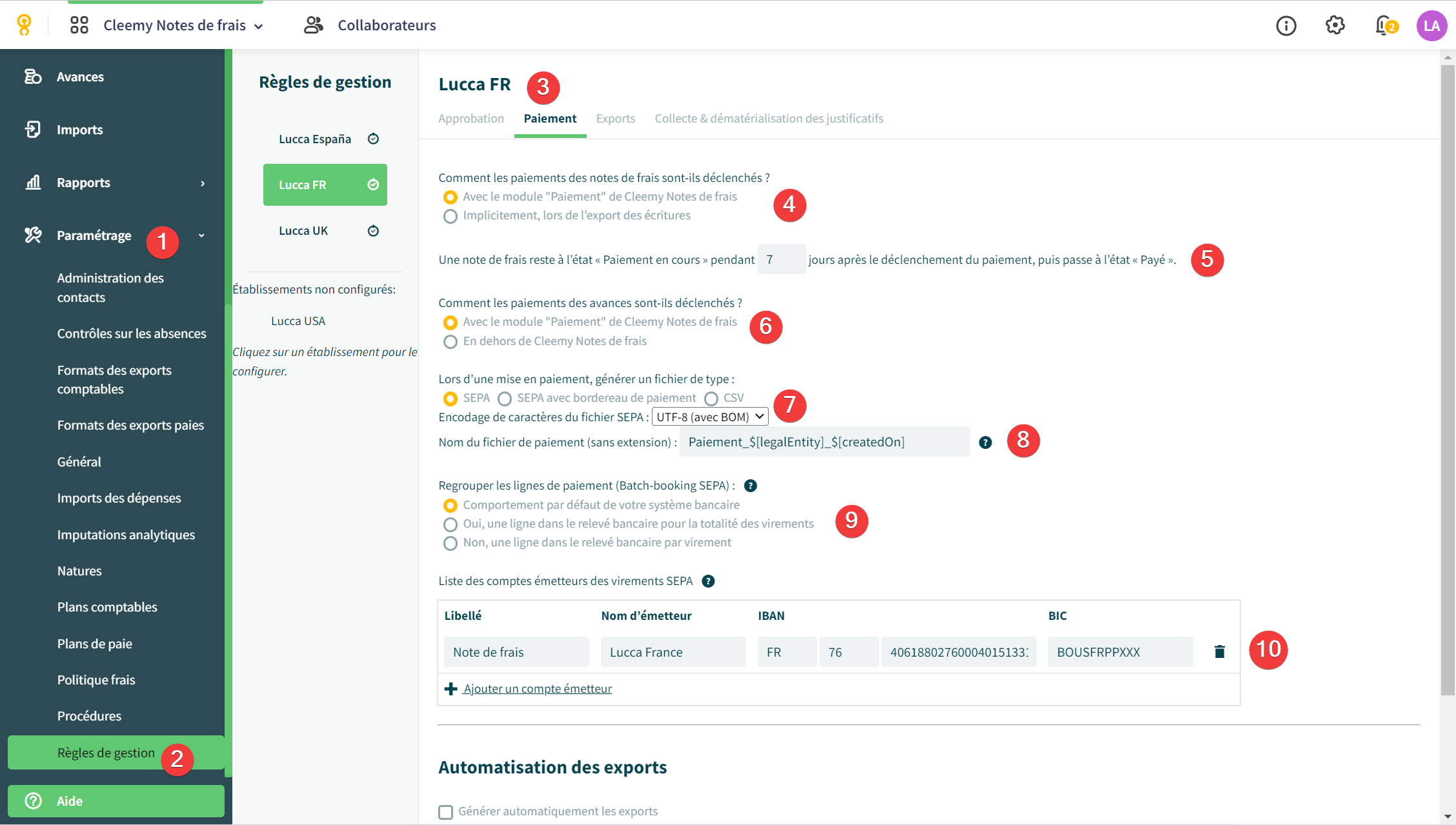Select En dehors de Cleemy option
The image size is (1456, 825).
click(x=450, y=341)
